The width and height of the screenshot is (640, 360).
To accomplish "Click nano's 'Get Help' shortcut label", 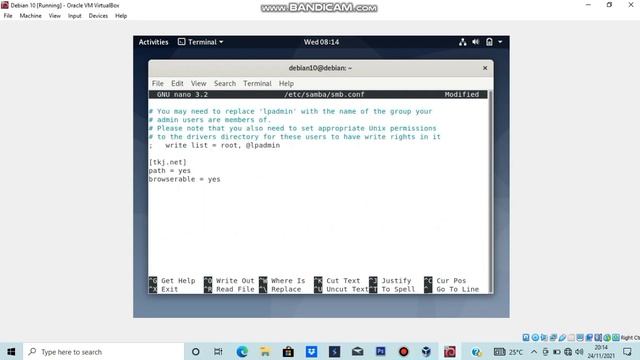I will click(x=178, y=281).
